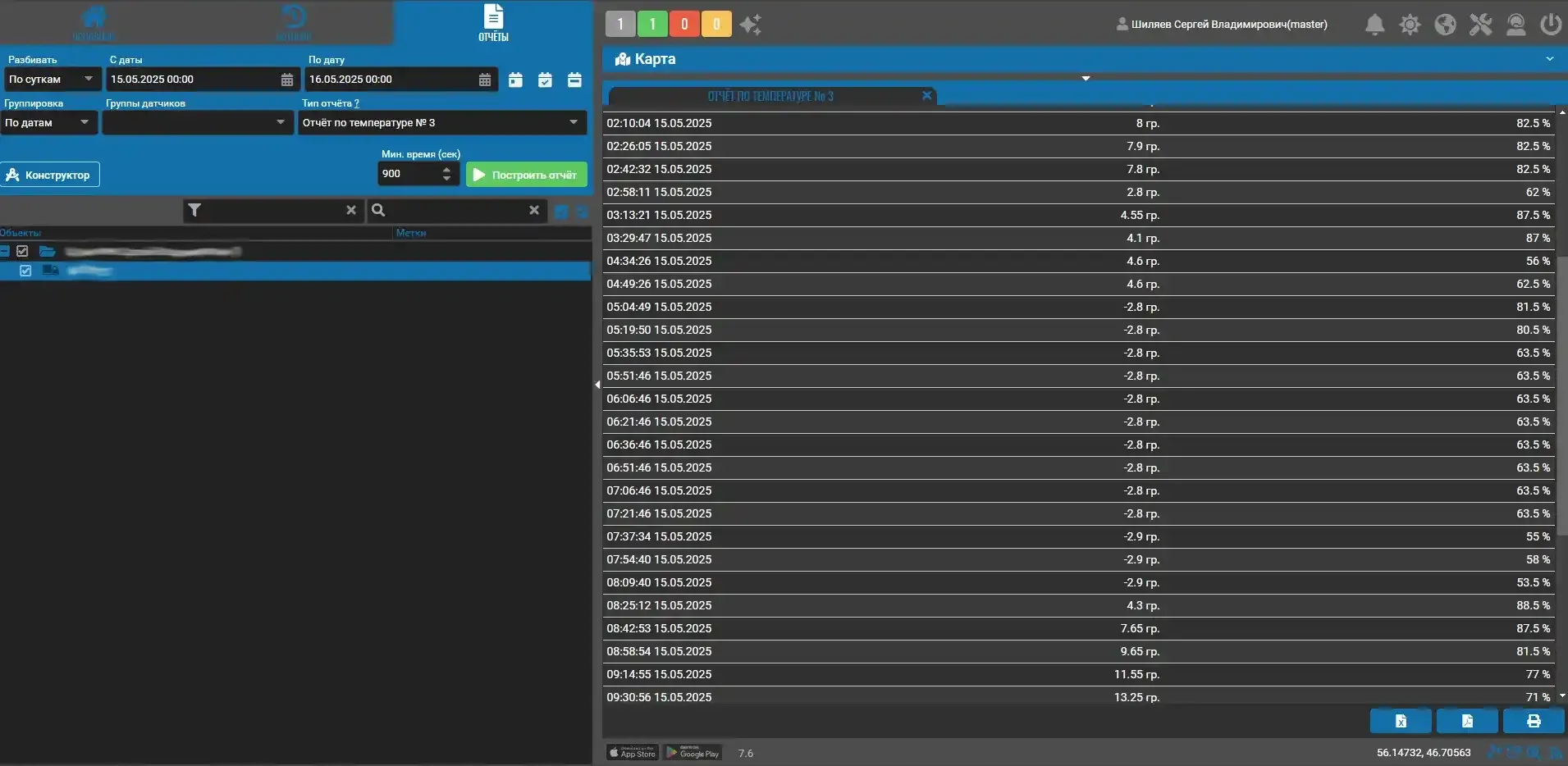Viewport: 1568px width, 766px height.
Task: Open the Тип отчёта dropdown
Action: coord(441,123)
